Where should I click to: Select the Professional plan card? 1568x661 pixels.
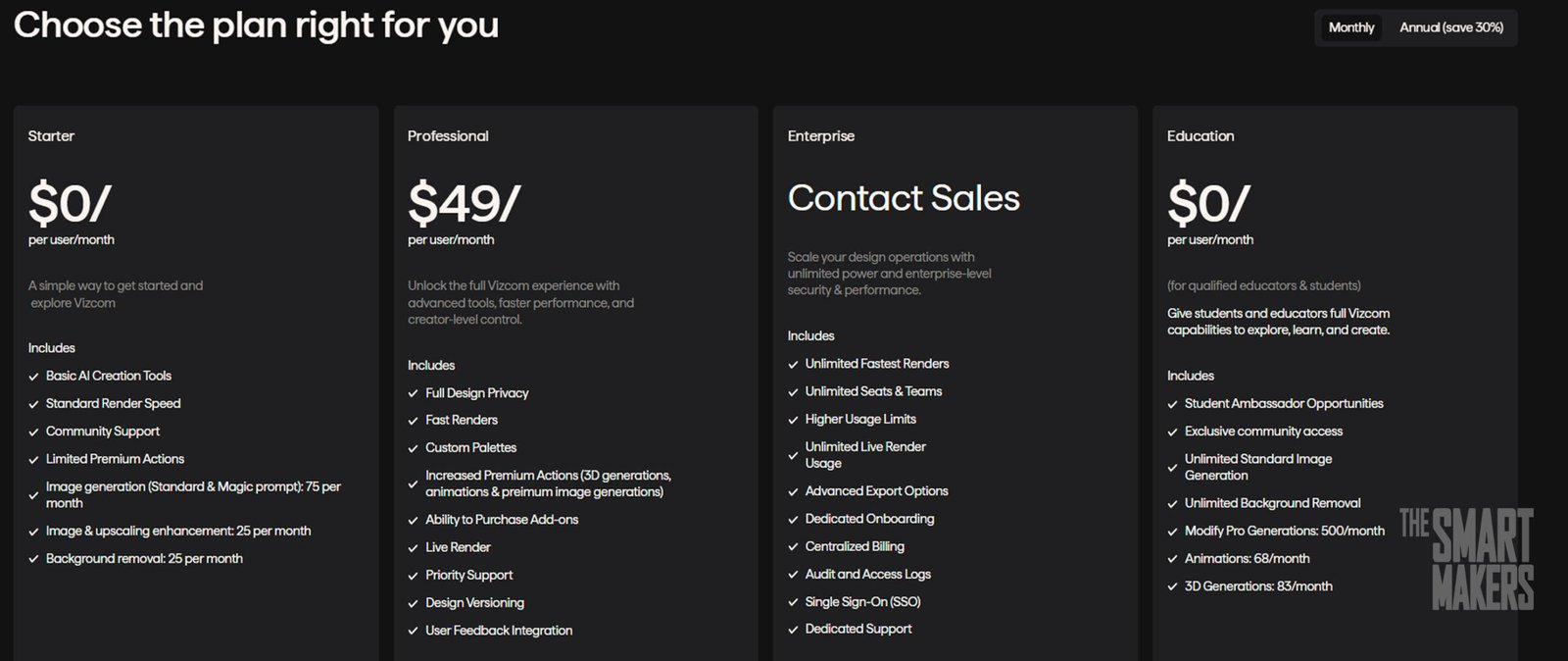pos(574,382)
